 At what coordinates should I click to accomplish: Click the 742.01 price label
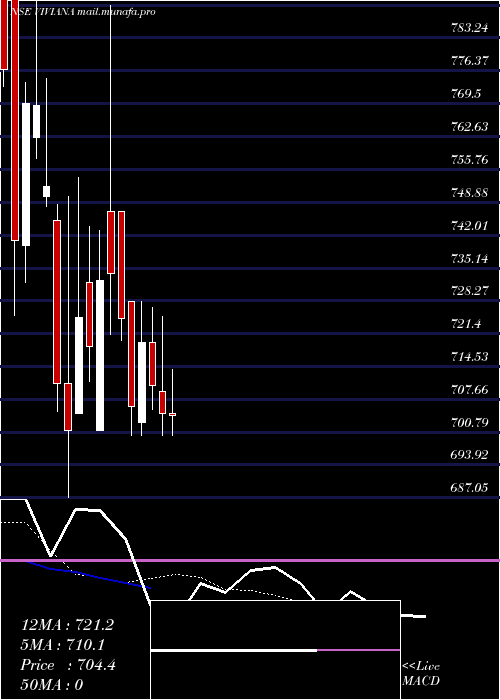(x=469, y=225)
